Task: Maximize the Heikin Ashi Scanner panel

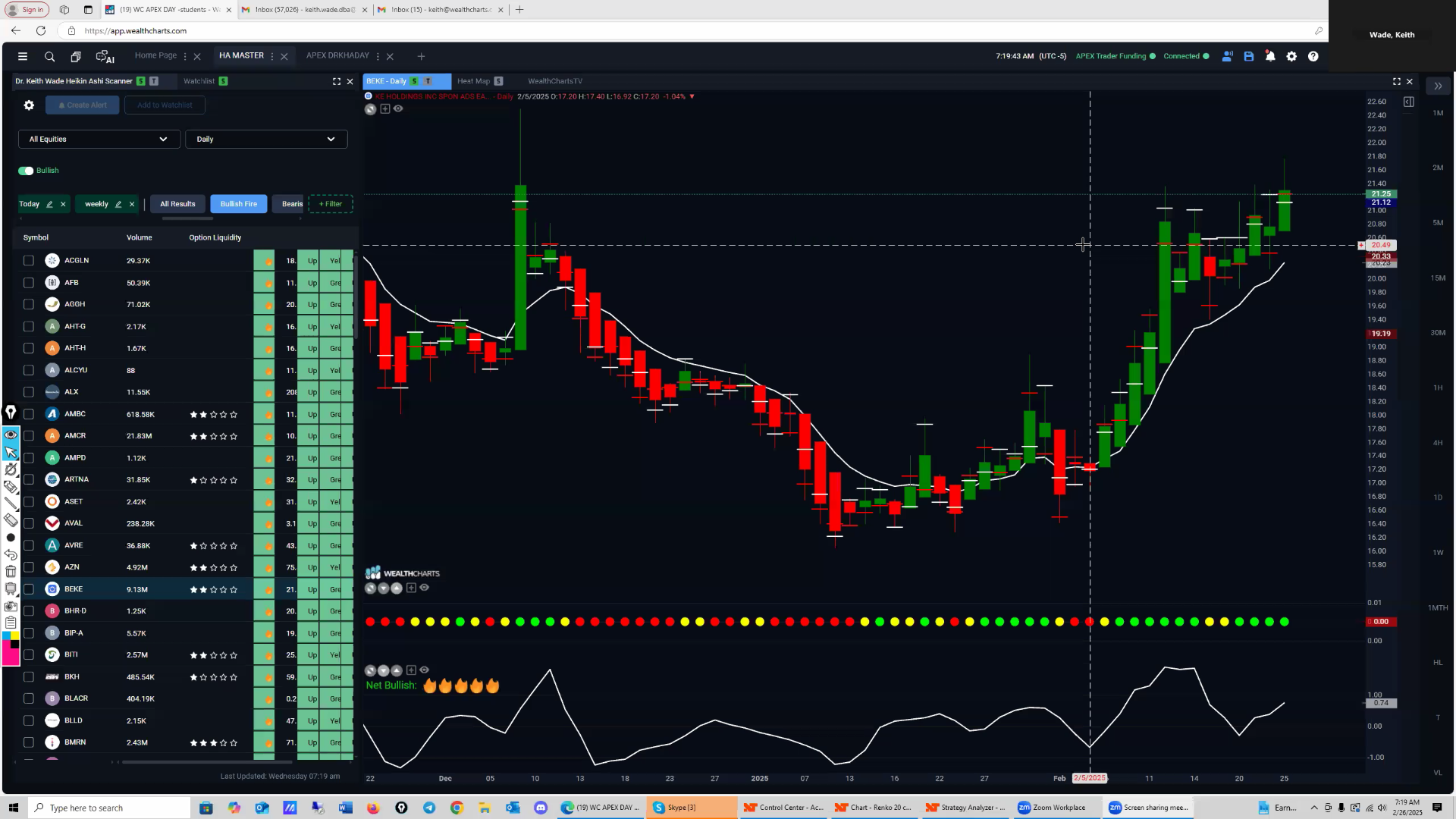Action: pos(337,81)
